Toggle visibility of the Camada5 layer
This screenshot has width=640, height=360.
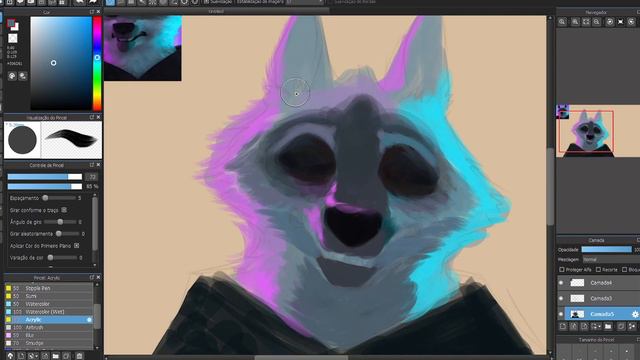click(x=561, y=314)
